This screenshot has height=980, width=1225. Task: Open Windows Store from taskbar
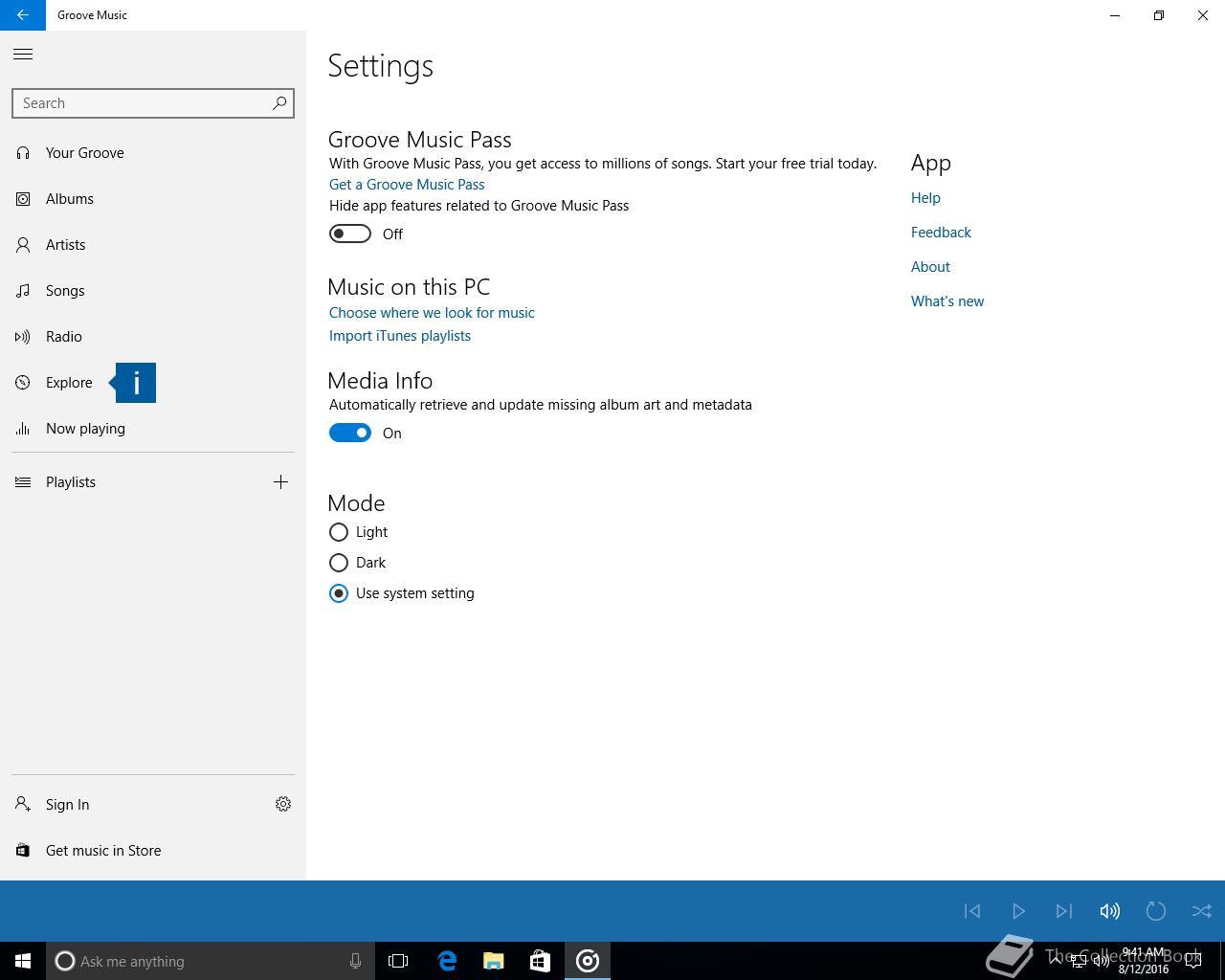point(540,961)
